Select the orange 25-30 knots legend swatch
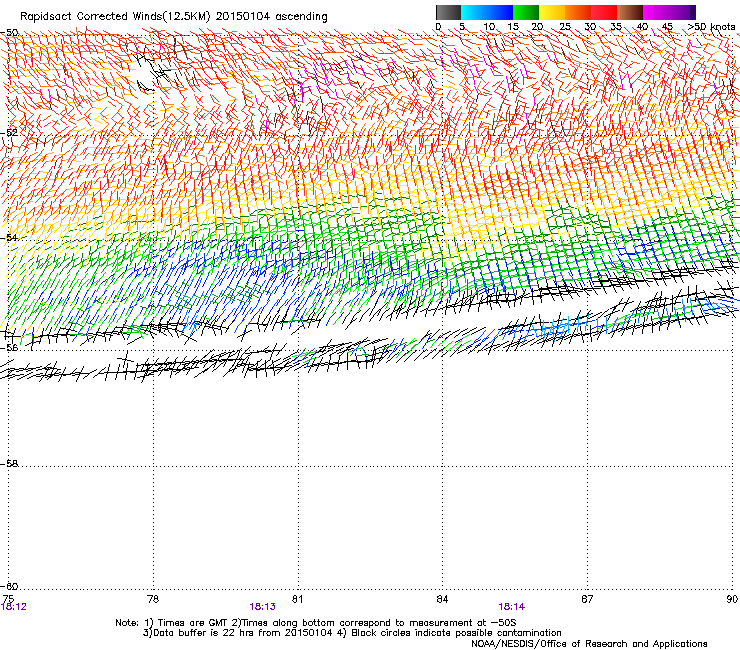Screen dimensions: 740x650 tap(578, 12)
